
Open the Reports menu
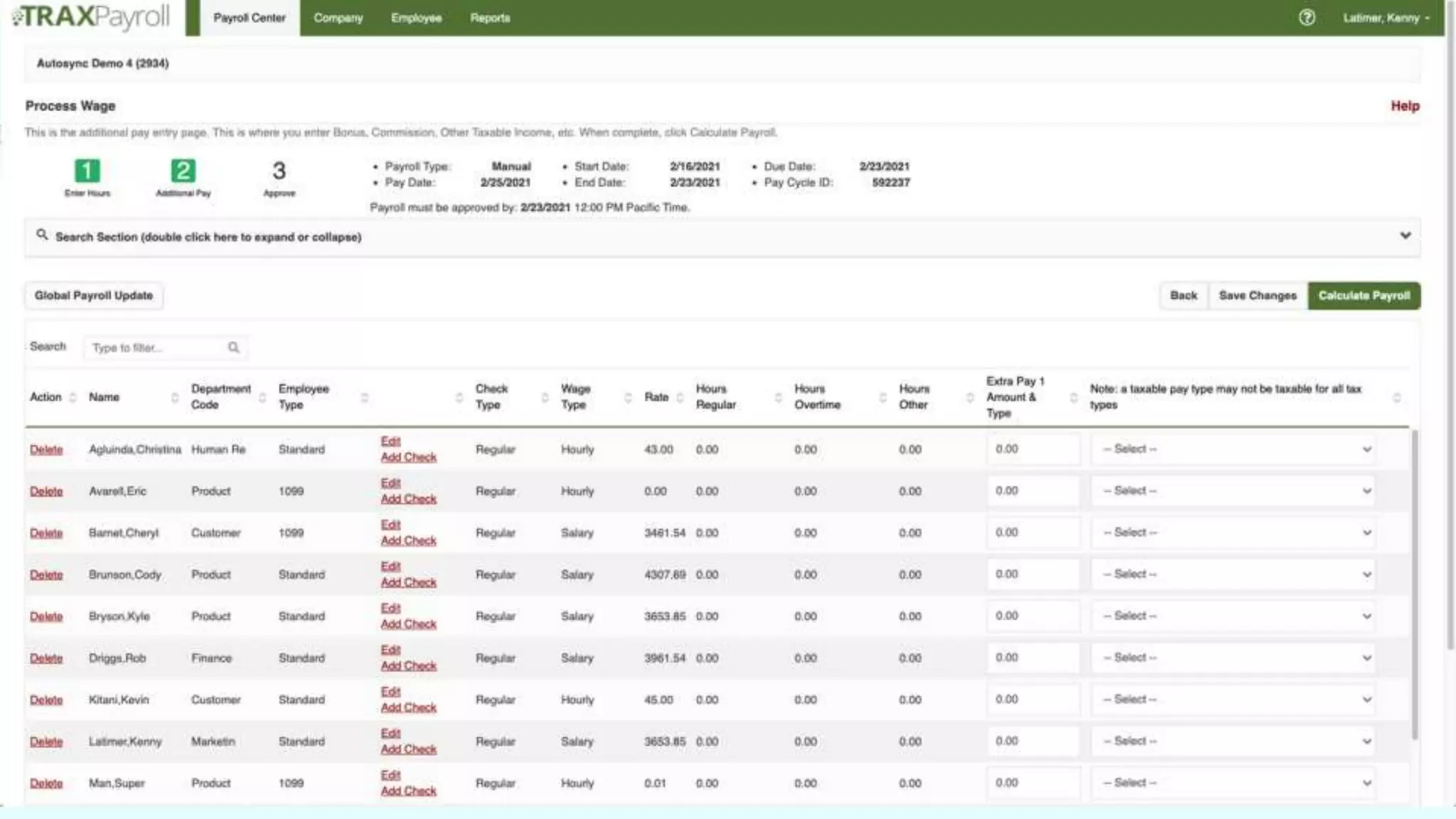click(x=490, y=18)
